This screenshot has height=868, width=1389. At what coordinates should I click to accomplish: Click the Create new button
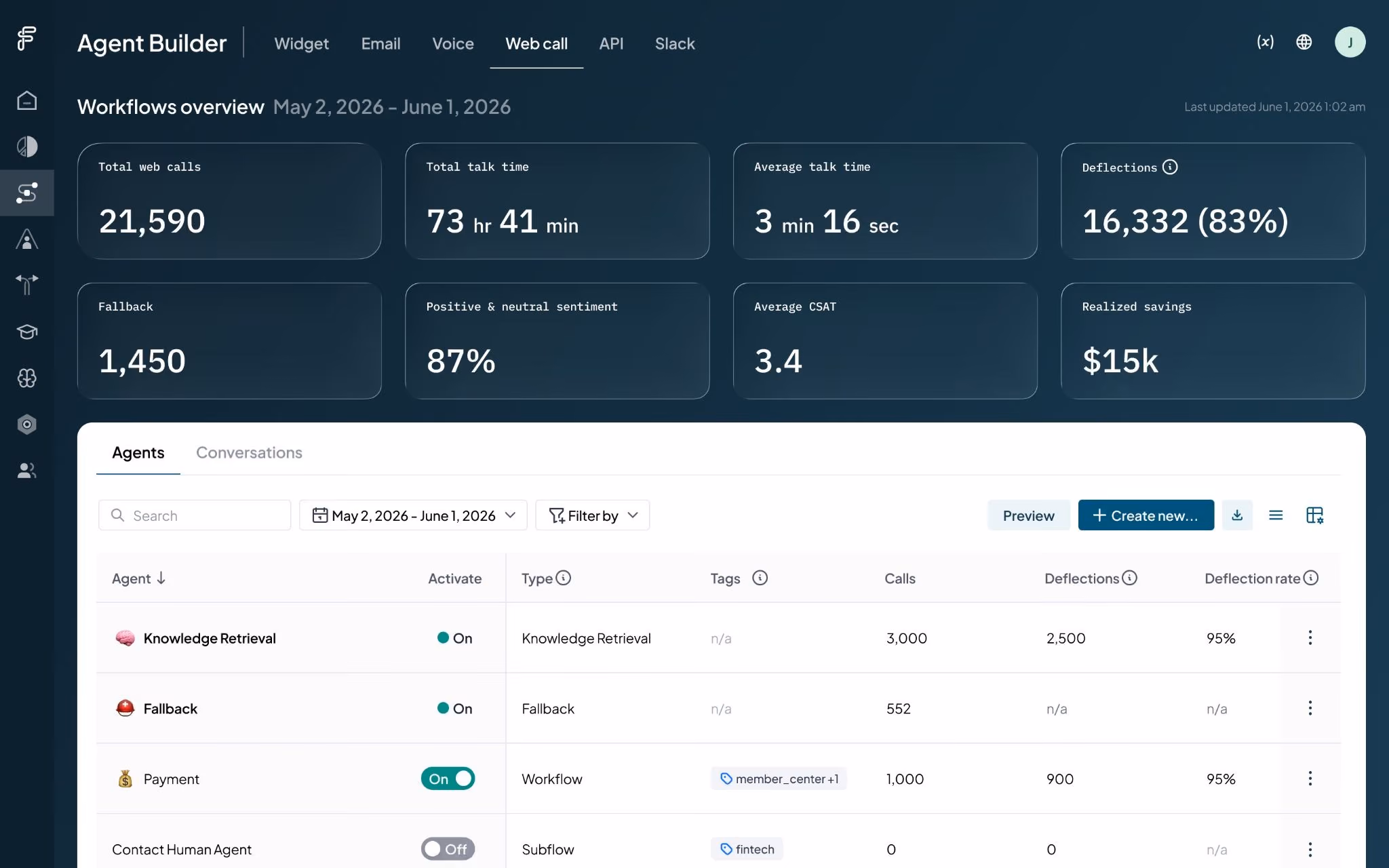(x=1146, y=515)
